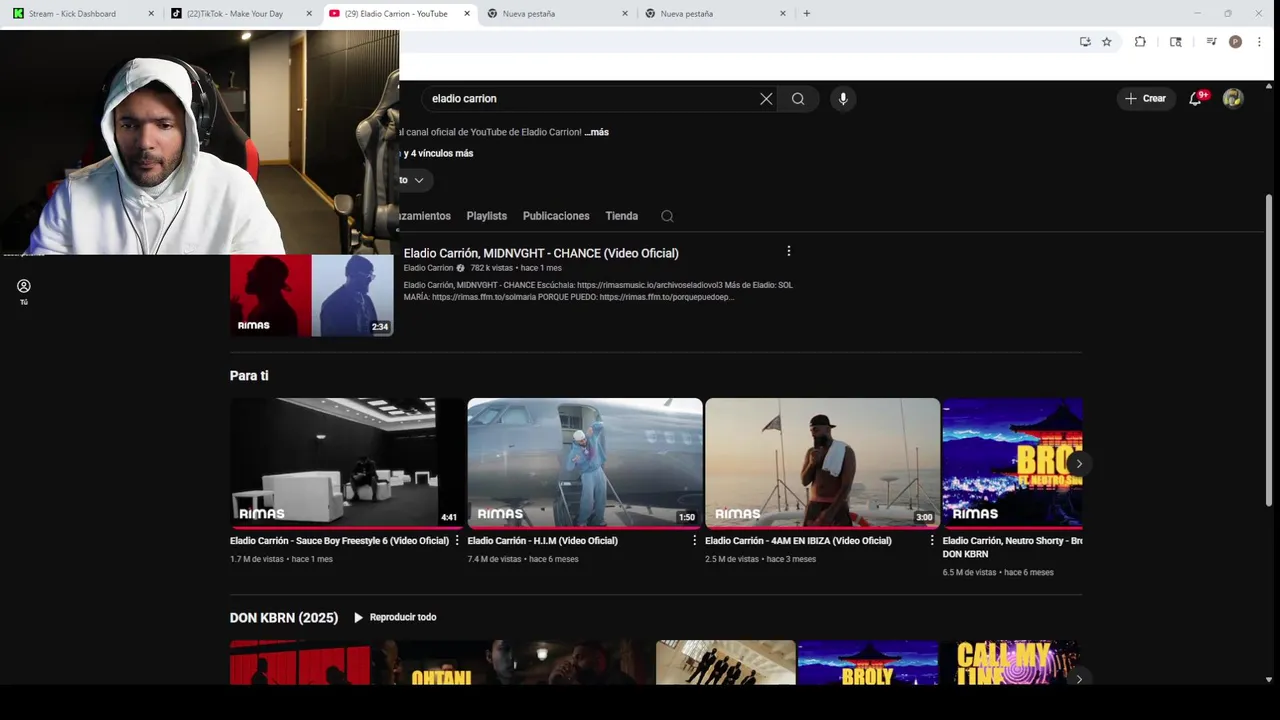Show next videos in DON KBRN row
The height and width of the screenshot is (720, 1280).
coord(1078,679)
